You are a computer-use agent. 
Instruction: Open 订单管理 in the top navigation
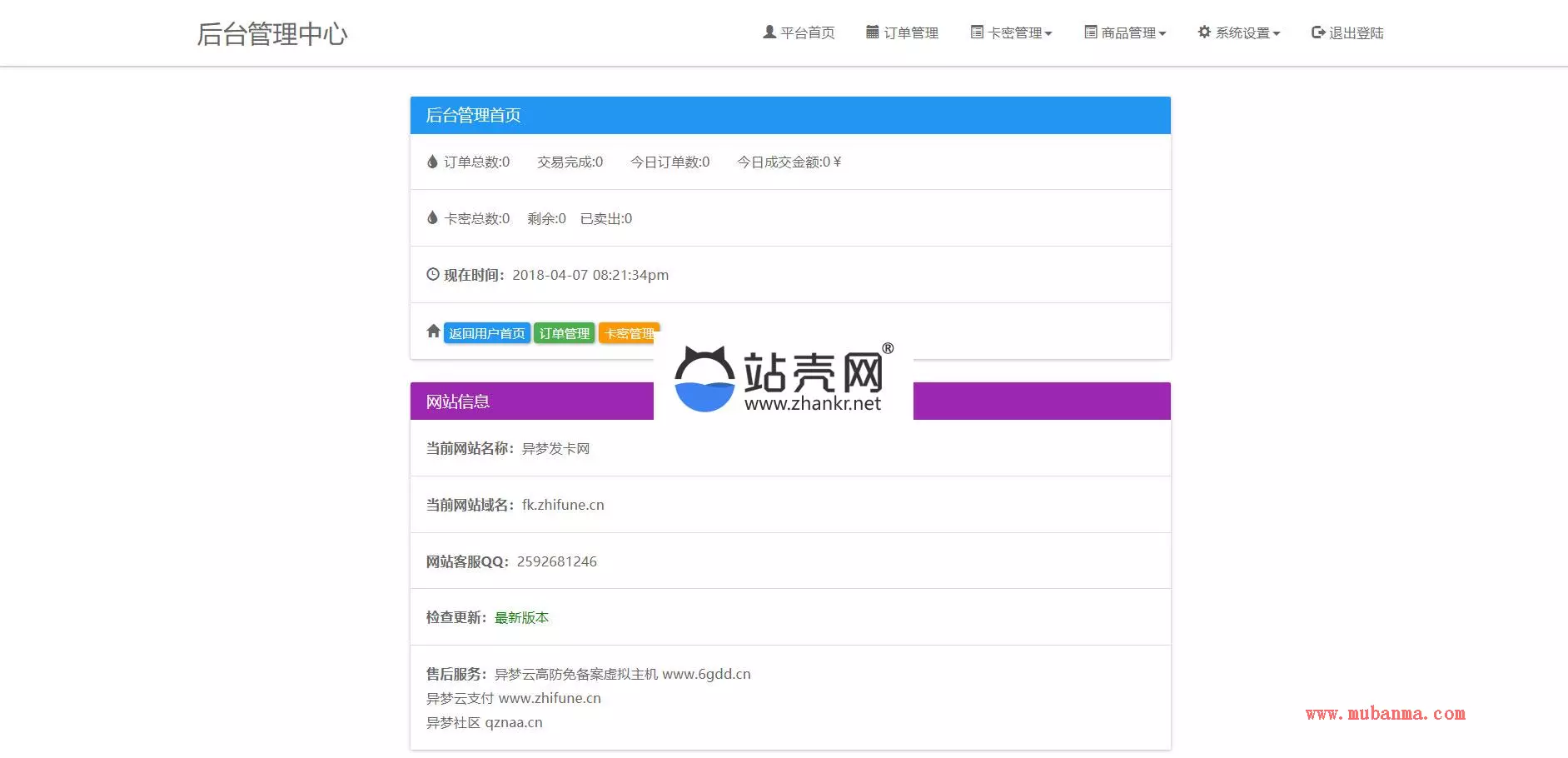pos(910,33)
